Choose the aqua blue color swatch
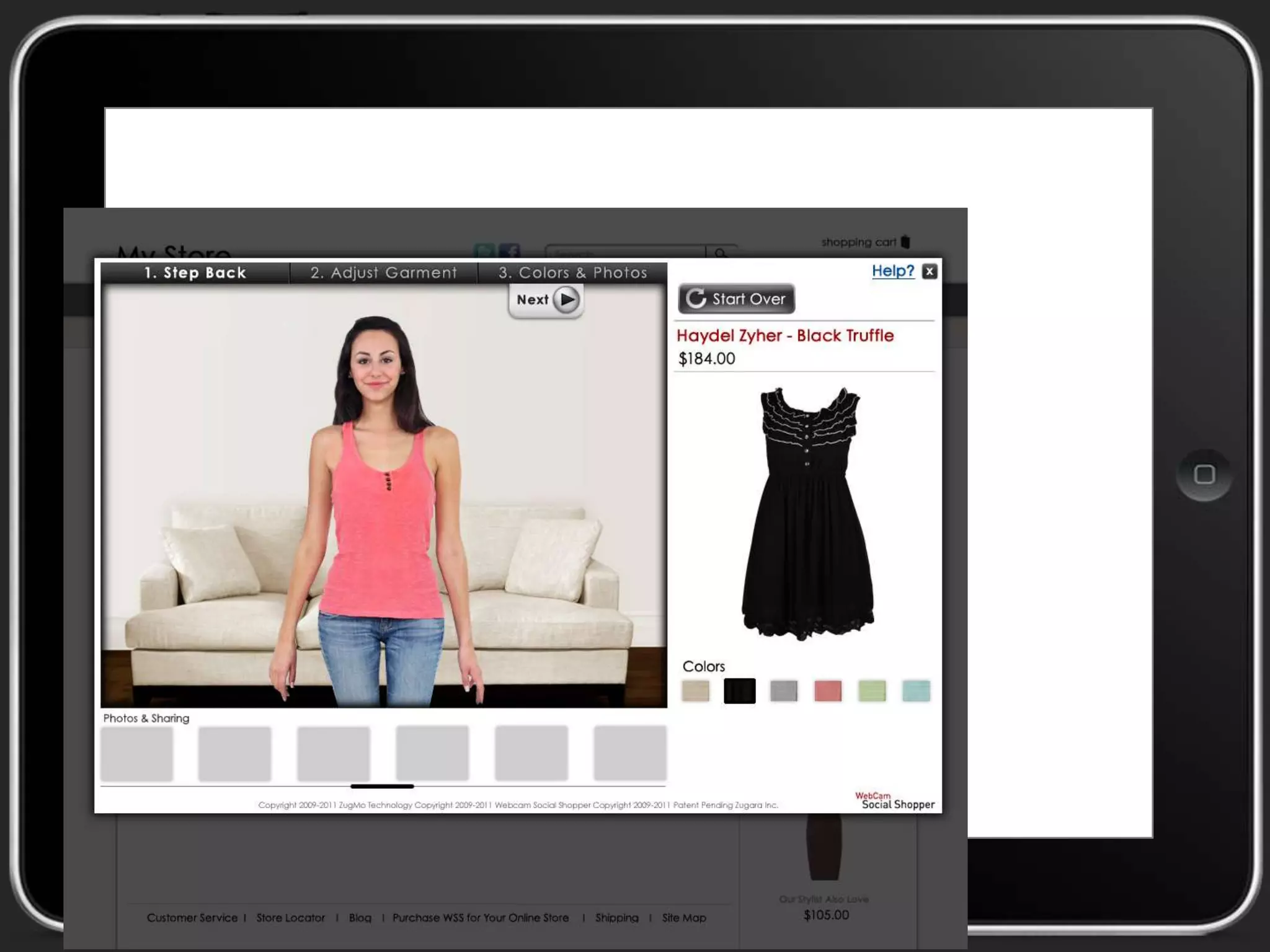Image resolution: width=1270 pixels, height=952 pixels. (x=916, y=690)
